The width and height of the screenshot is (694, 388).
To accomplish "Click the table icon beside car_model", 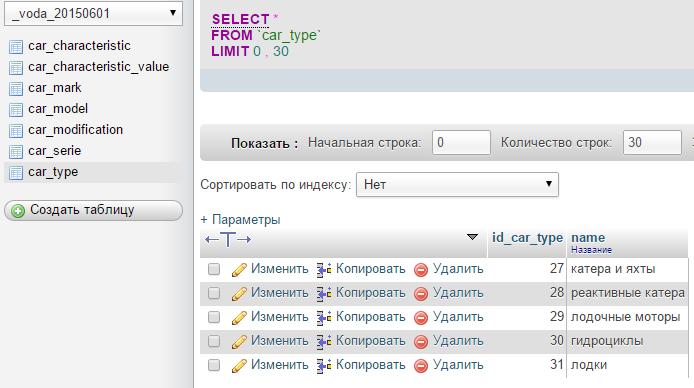I will pyautogui.click(x=16, y=110).
